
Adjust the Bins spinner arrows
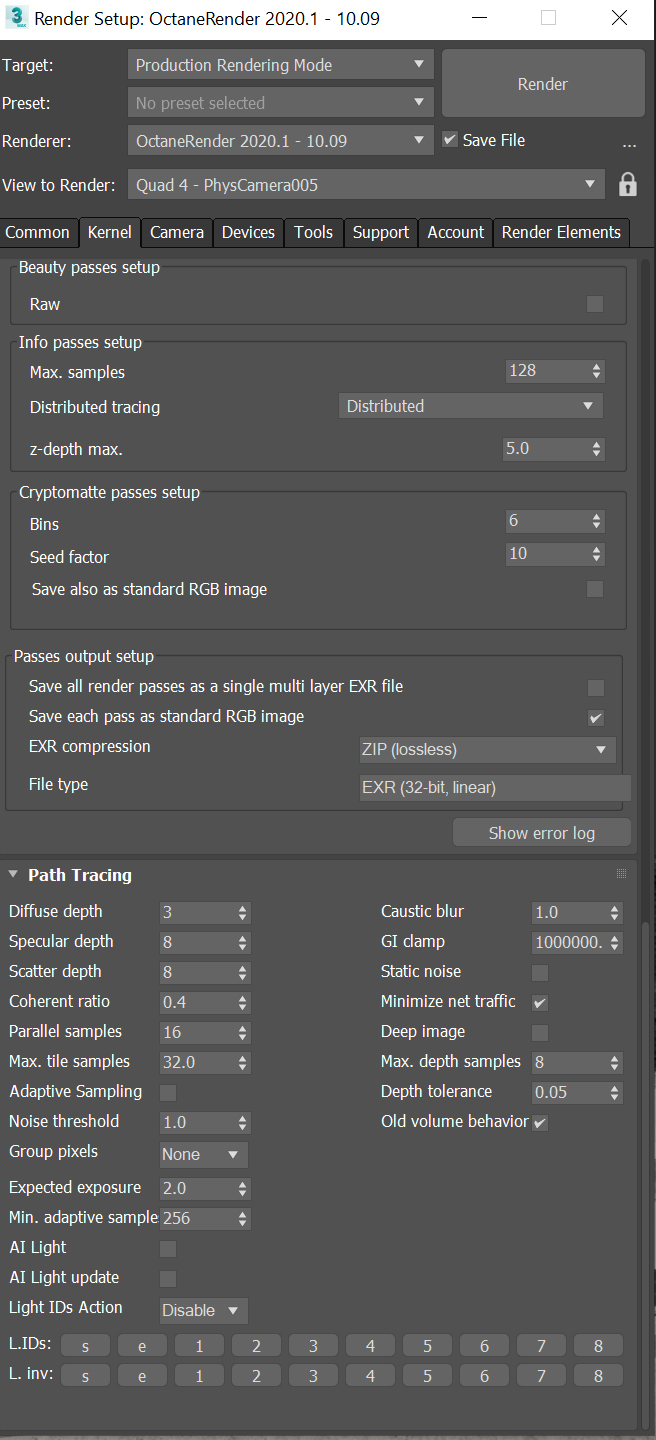pyautogui.click(x=597, y=521)
